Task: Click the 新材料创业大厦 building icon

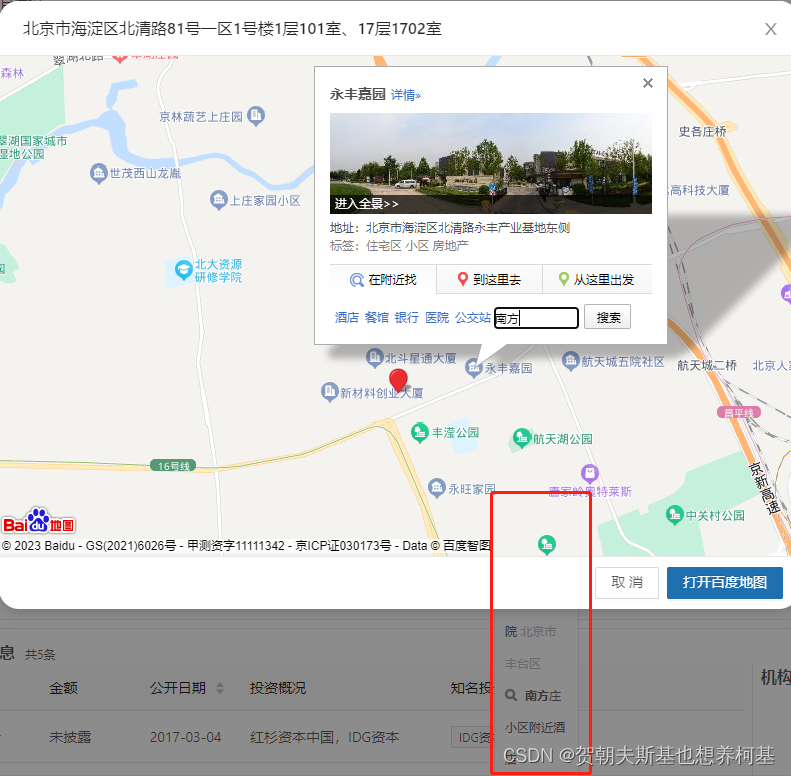Action: click(x=329, y=392)
